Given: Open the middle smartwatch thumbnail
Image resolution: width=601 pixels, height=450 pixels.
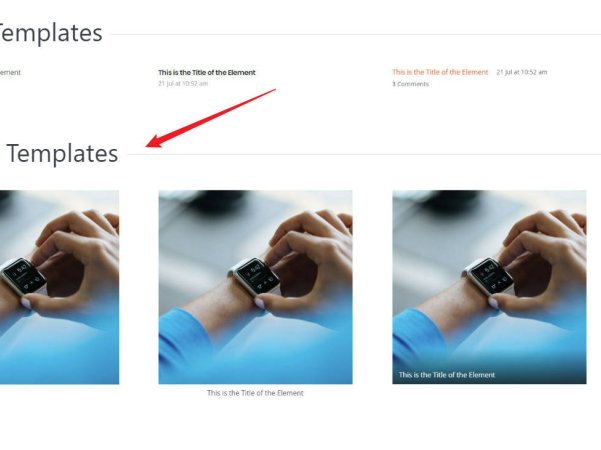Looking at the screenshot, I should click(255, 287).
